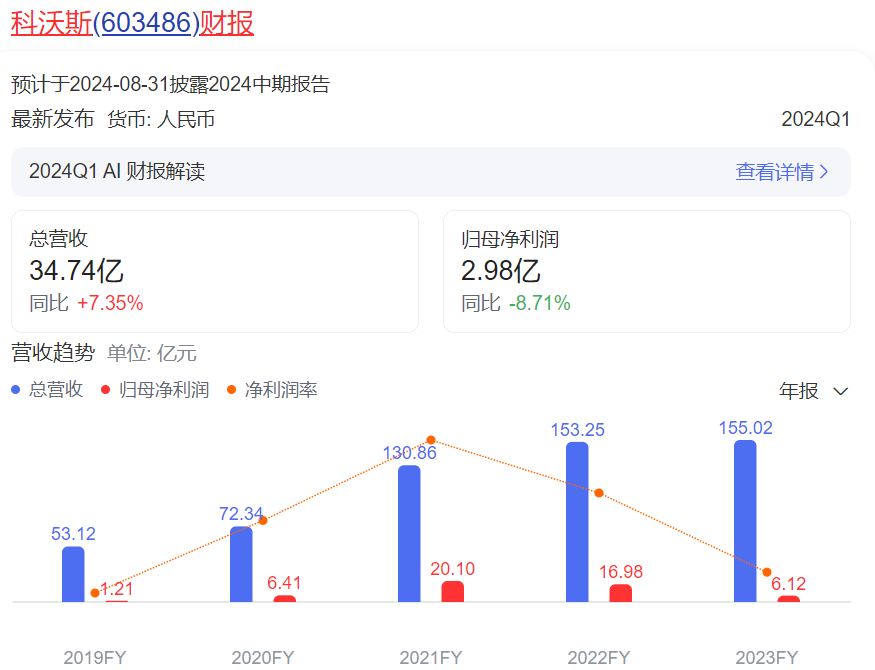
Task: Click the 72.34 revenue value label
Action: point(241,513)
